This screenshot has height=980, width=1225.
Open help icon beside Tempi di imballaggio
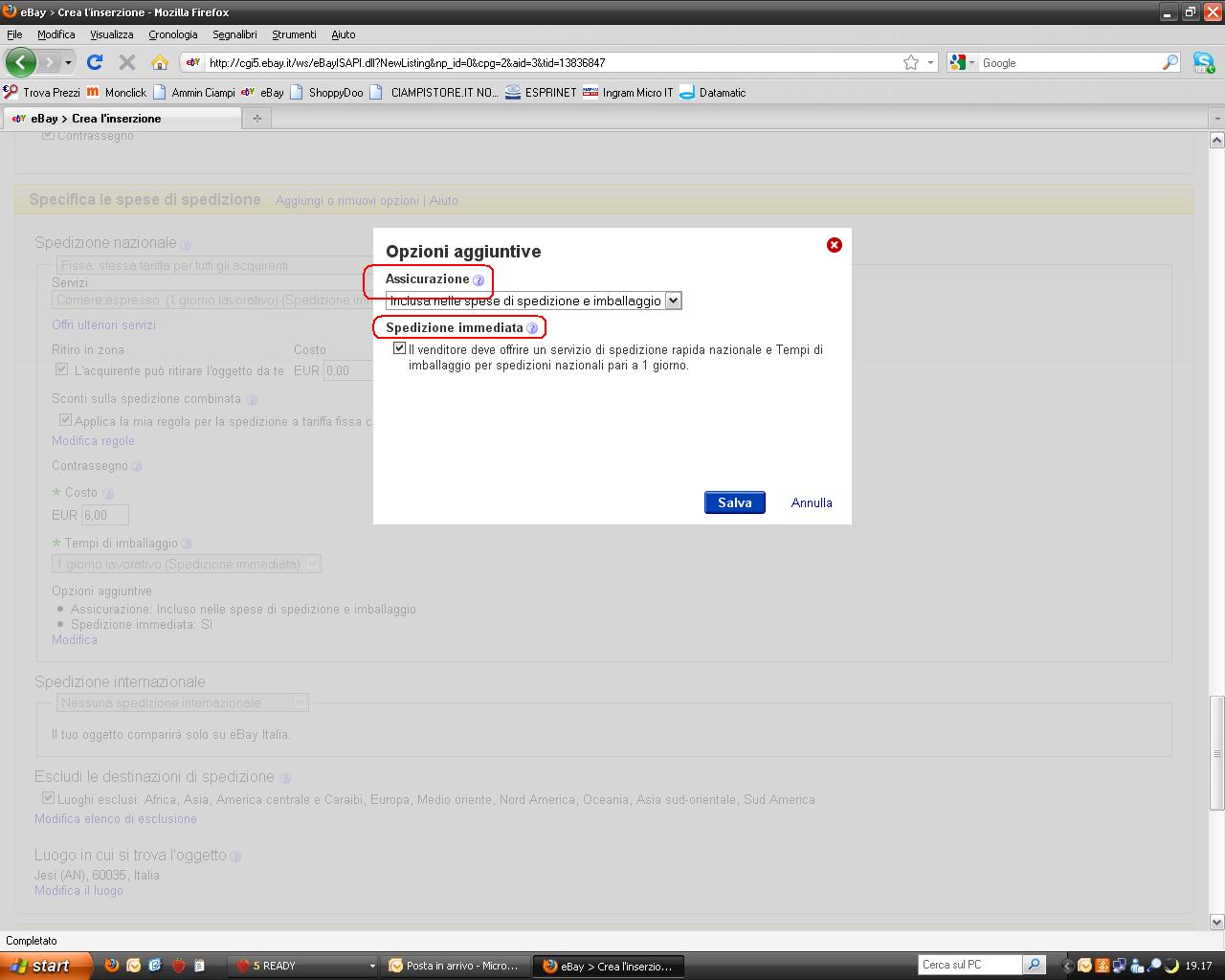click(187, 544)
